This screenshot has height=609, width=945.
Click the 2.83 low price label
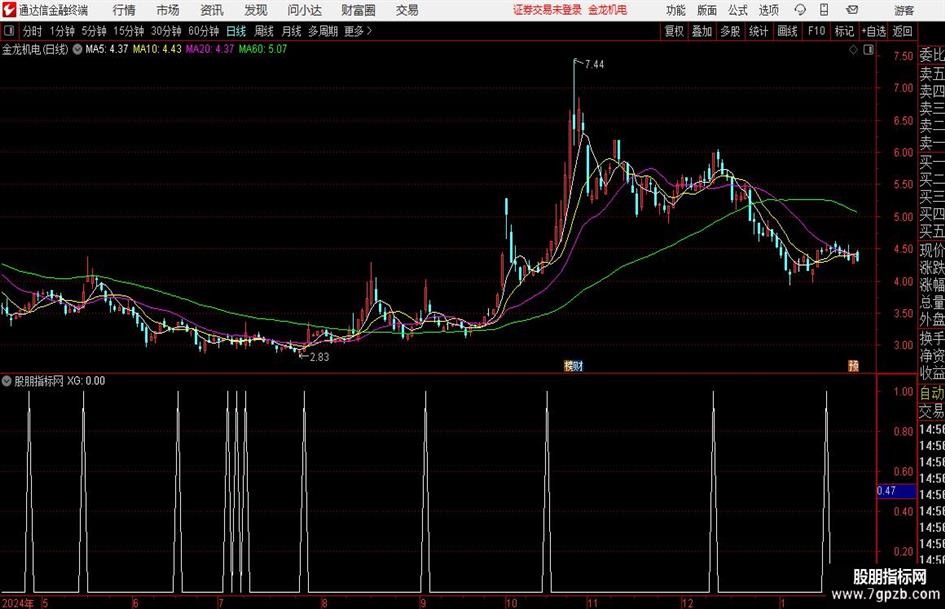point(319,357)
